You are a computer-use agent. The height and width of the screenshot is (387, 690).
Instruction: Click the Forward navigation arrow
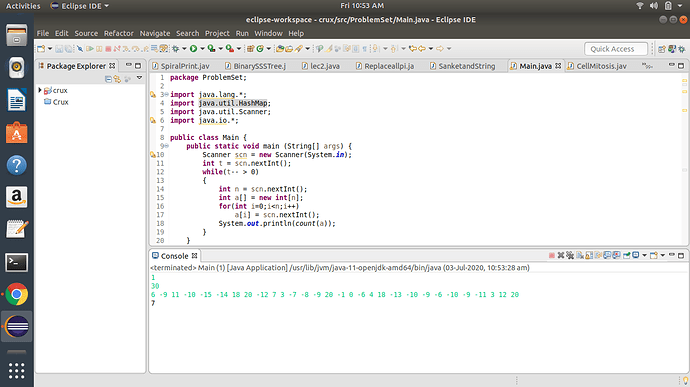(440, 48)
